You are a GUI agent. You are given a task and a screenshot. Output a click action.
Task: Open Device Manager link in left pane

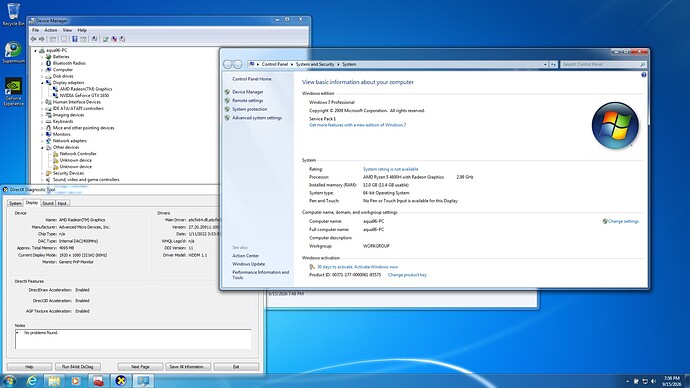pos(247,92)
